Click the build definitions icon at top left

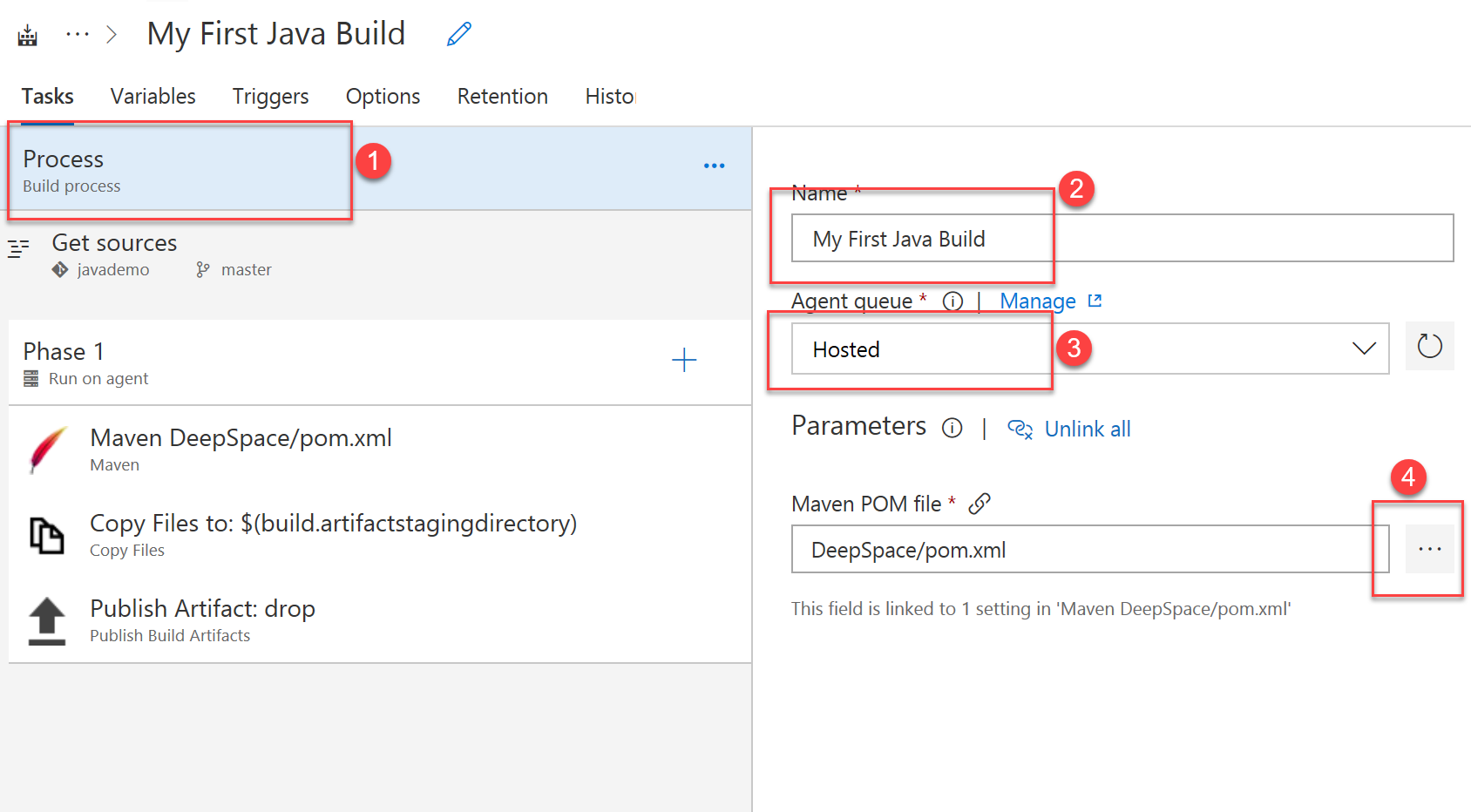click(28, 35)
